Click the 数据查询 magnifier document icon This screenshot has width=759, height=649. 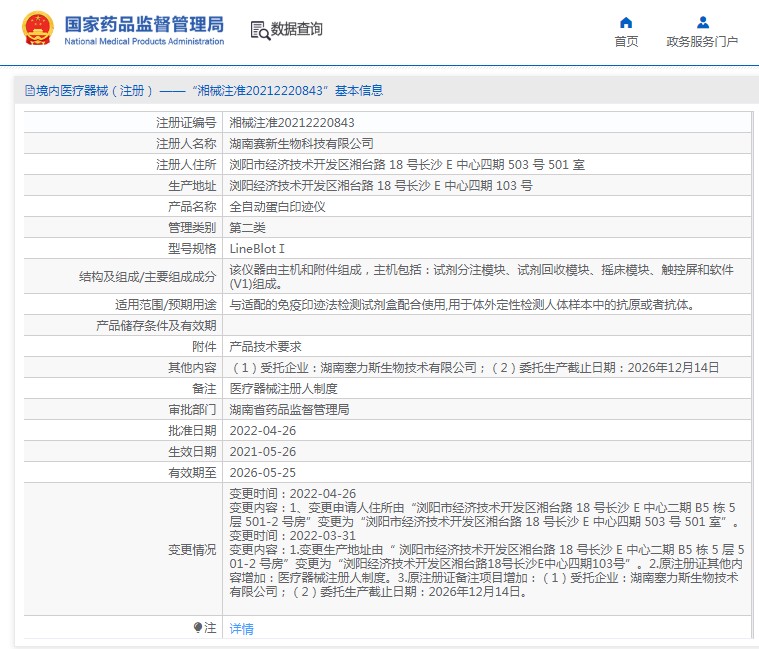pos(260,30)
